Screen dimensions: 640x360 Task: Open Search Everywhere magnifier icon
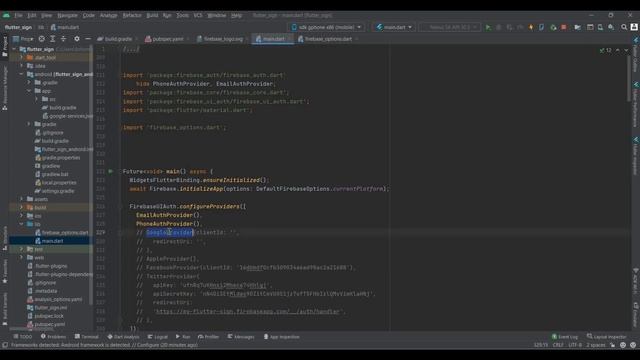(x=624, y=27)
